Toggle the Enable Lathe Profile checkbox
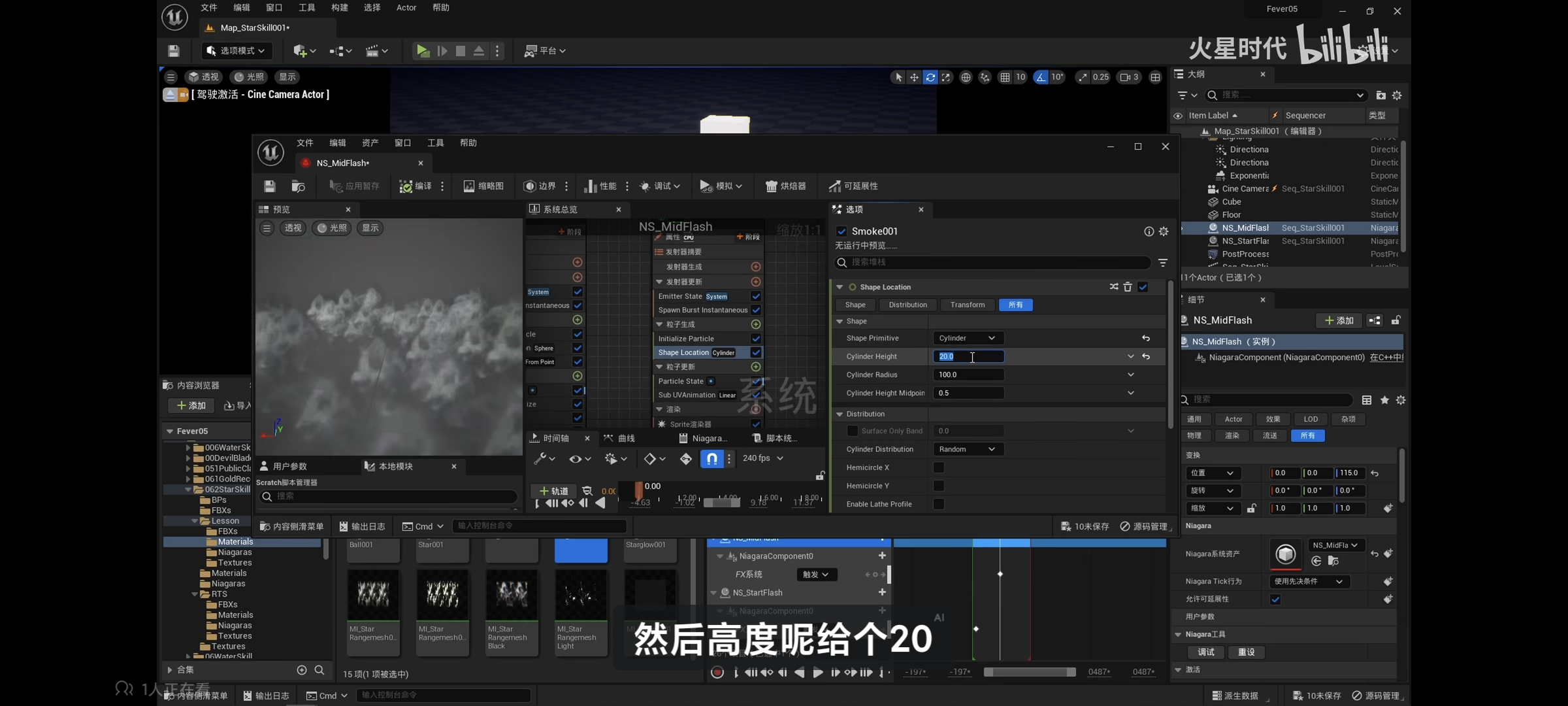The width and height of the screenshot is (1568, 706). pyautogui.click(x=939, y=504)
